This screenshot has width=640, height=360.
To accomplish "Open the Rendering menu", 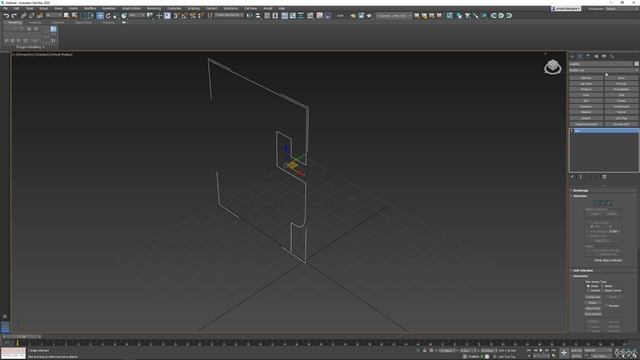I will tap(154, 8).
